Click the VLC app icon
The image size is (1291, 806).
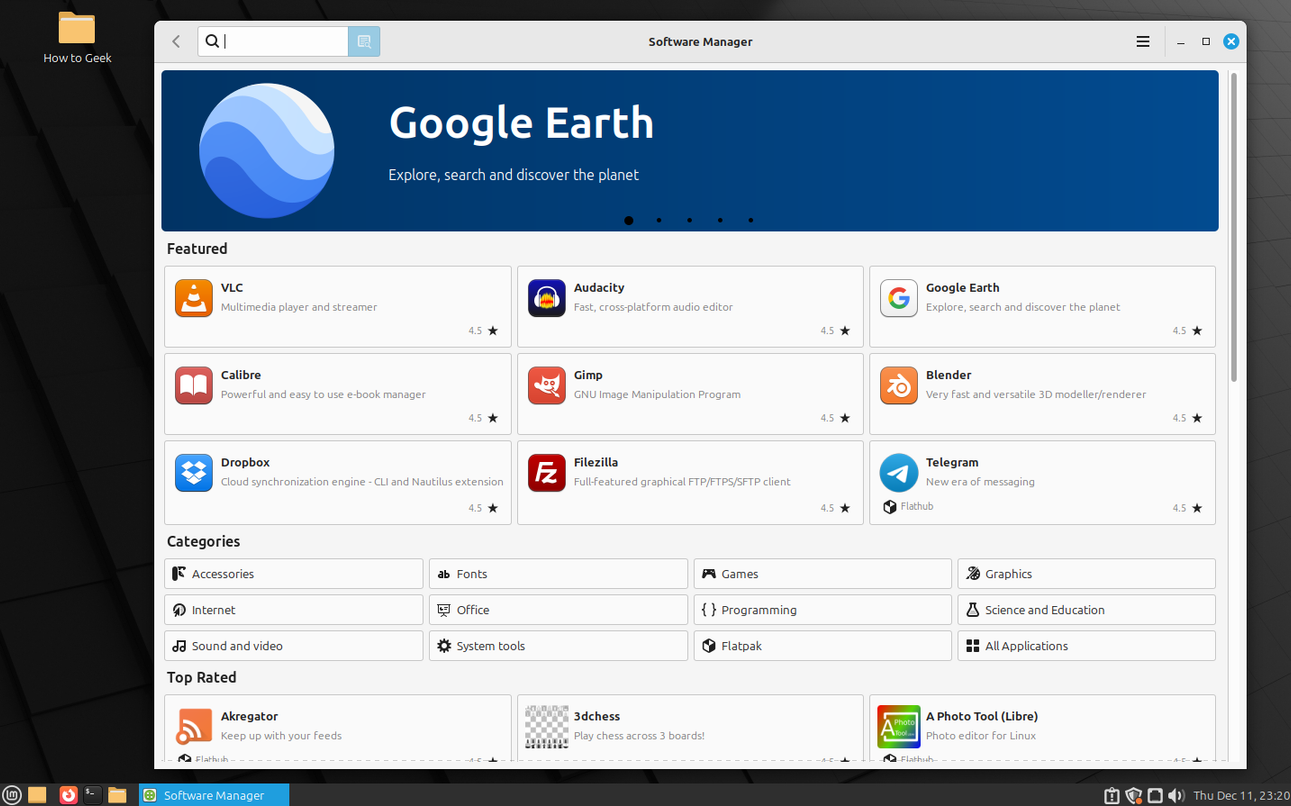coord(194,298)
